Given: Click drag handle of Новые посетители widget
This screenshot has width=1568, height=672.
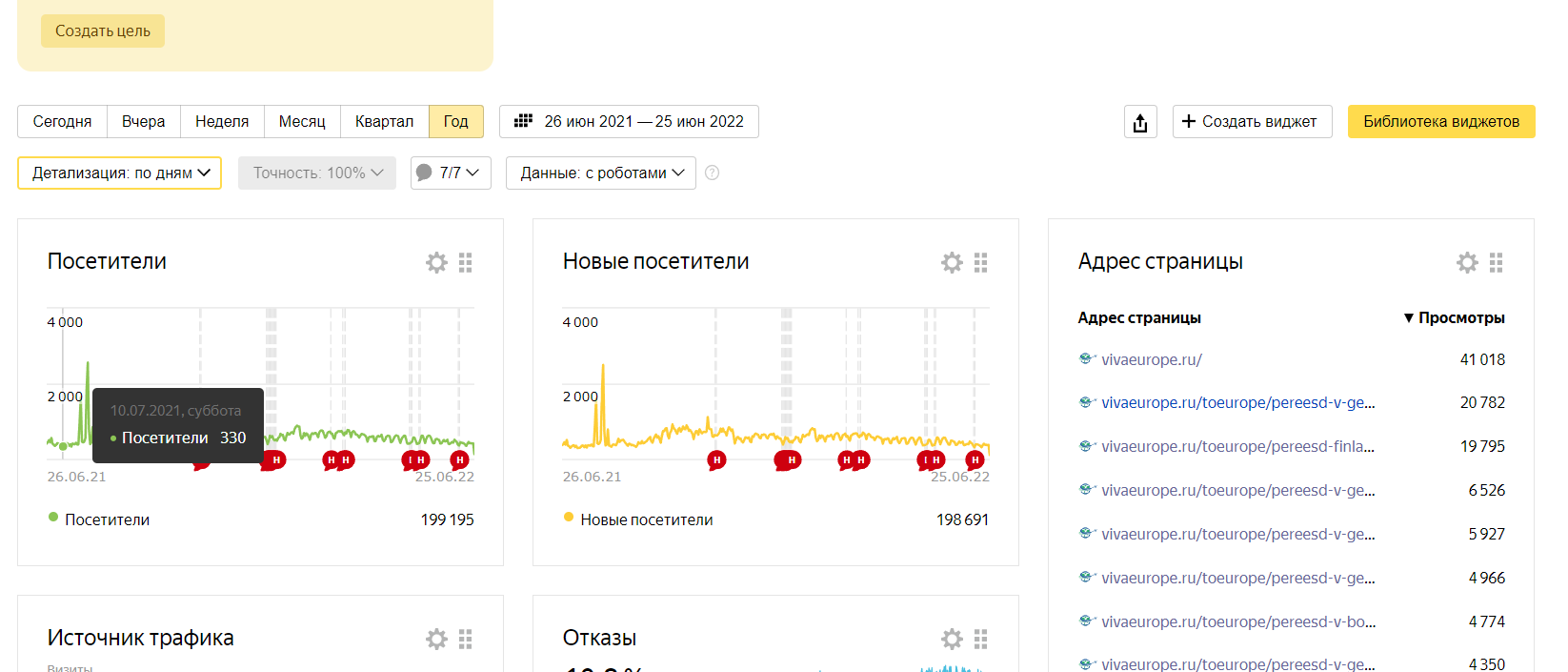Looking at the screenshot, I should click(x=981, y=262).
